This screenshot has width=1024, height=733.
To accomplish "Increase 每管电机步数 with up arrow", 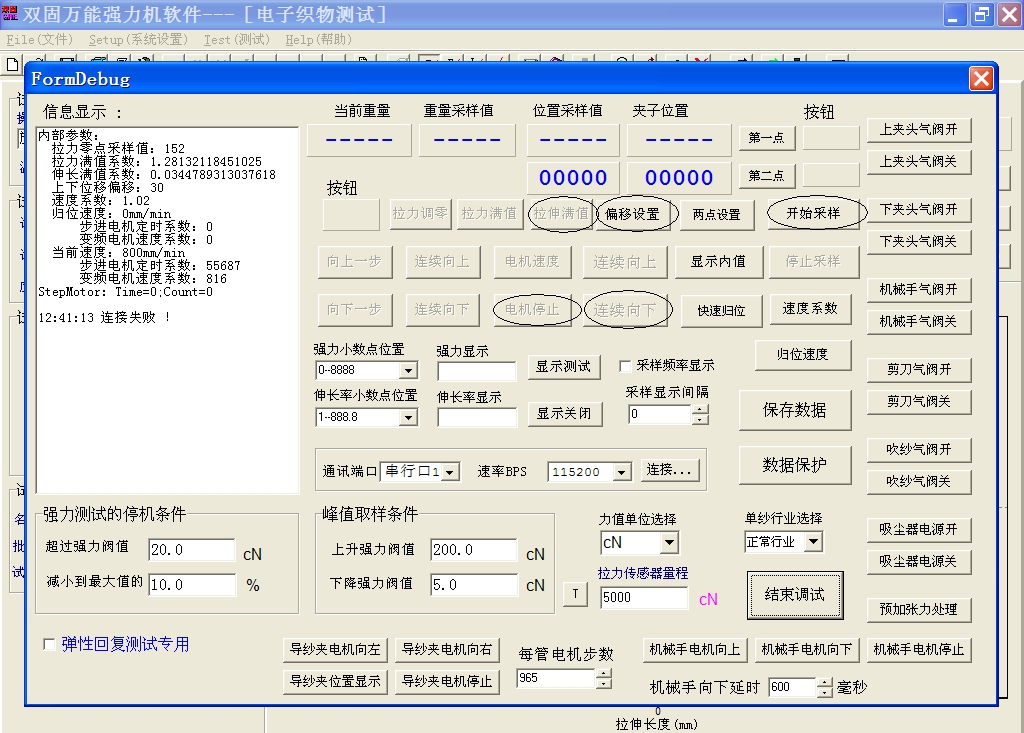I will coord(603,673).
